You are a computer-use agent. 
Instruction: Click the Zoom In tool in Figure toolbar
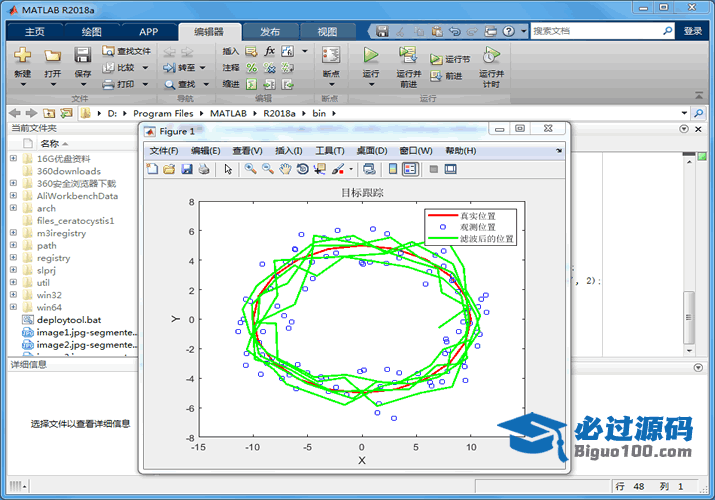[250, 169]
